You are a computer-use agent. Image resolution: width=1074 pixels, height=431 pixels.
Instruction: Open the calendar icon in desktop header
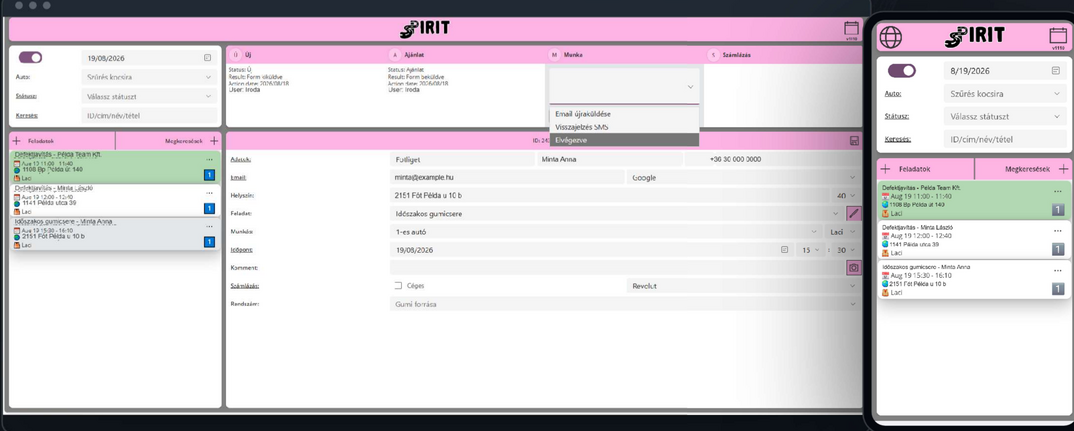coord(851,29)
